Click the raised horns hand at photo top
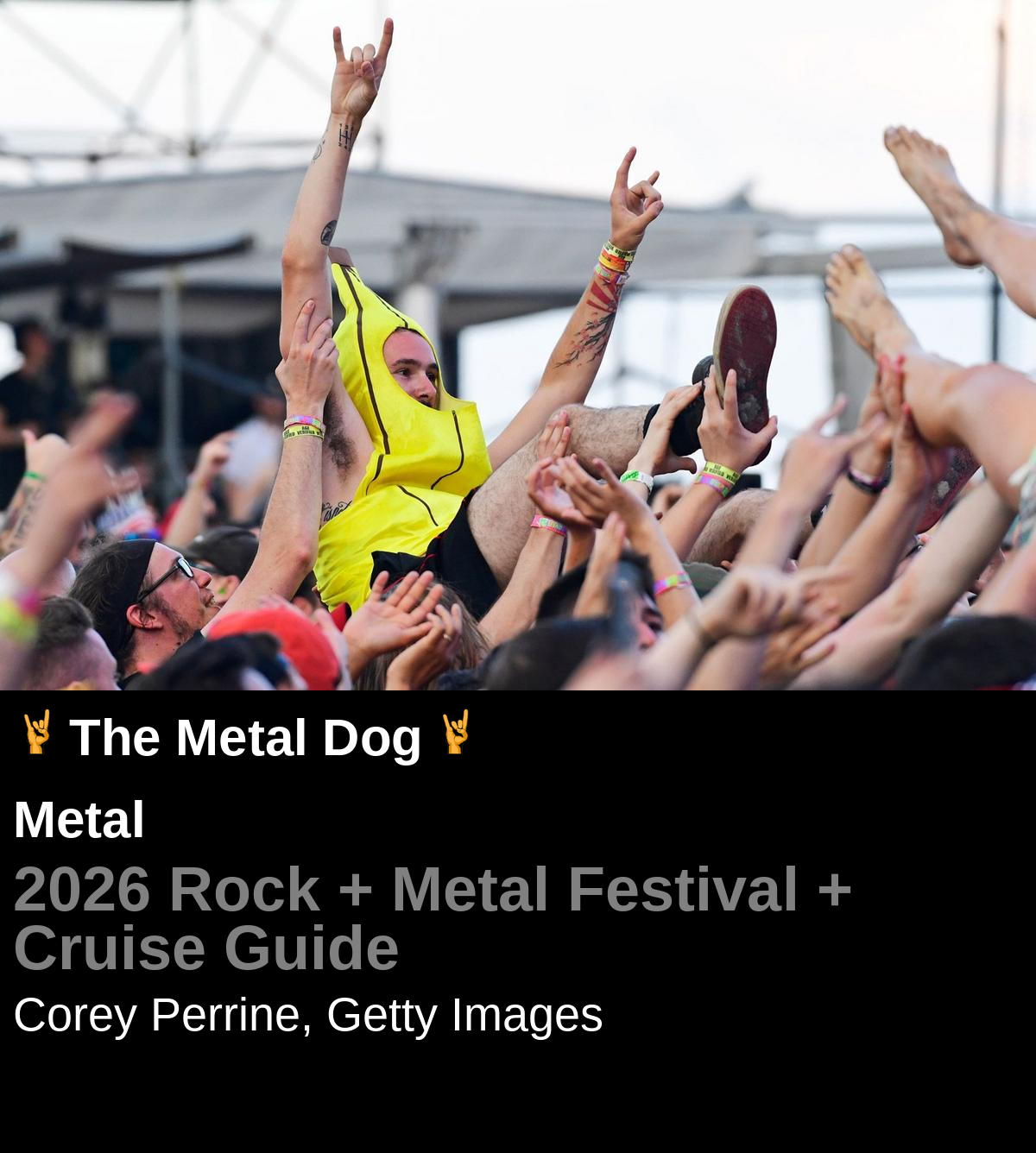Image resolution: width=1036 pixels, height=1153 pixels. tap(361, 67)
